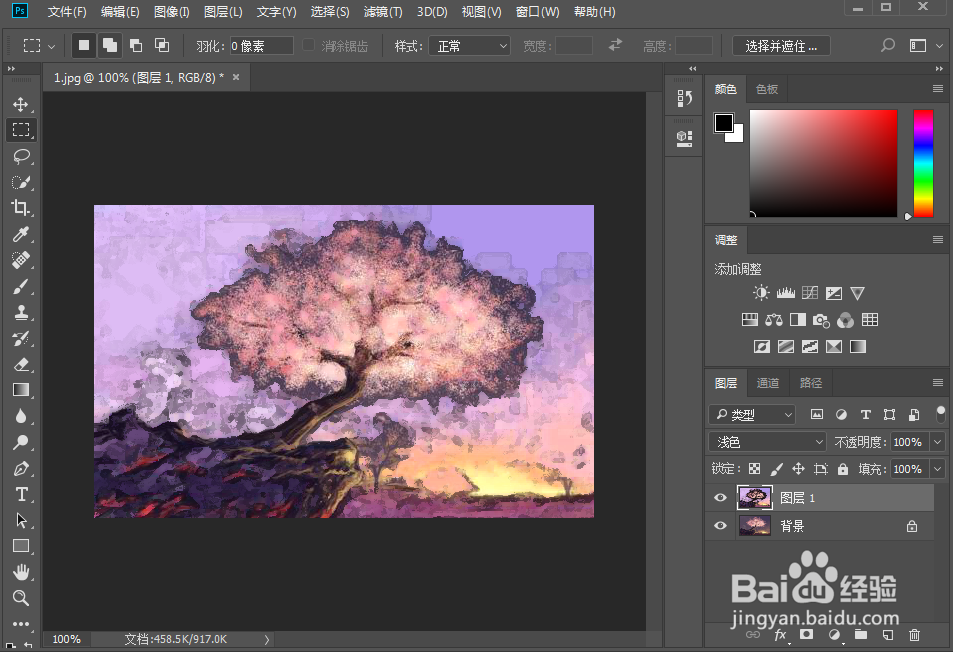Select the Crop tool
Screen dimensions: 953x652
pyautogui.click(x=21, y=208)
